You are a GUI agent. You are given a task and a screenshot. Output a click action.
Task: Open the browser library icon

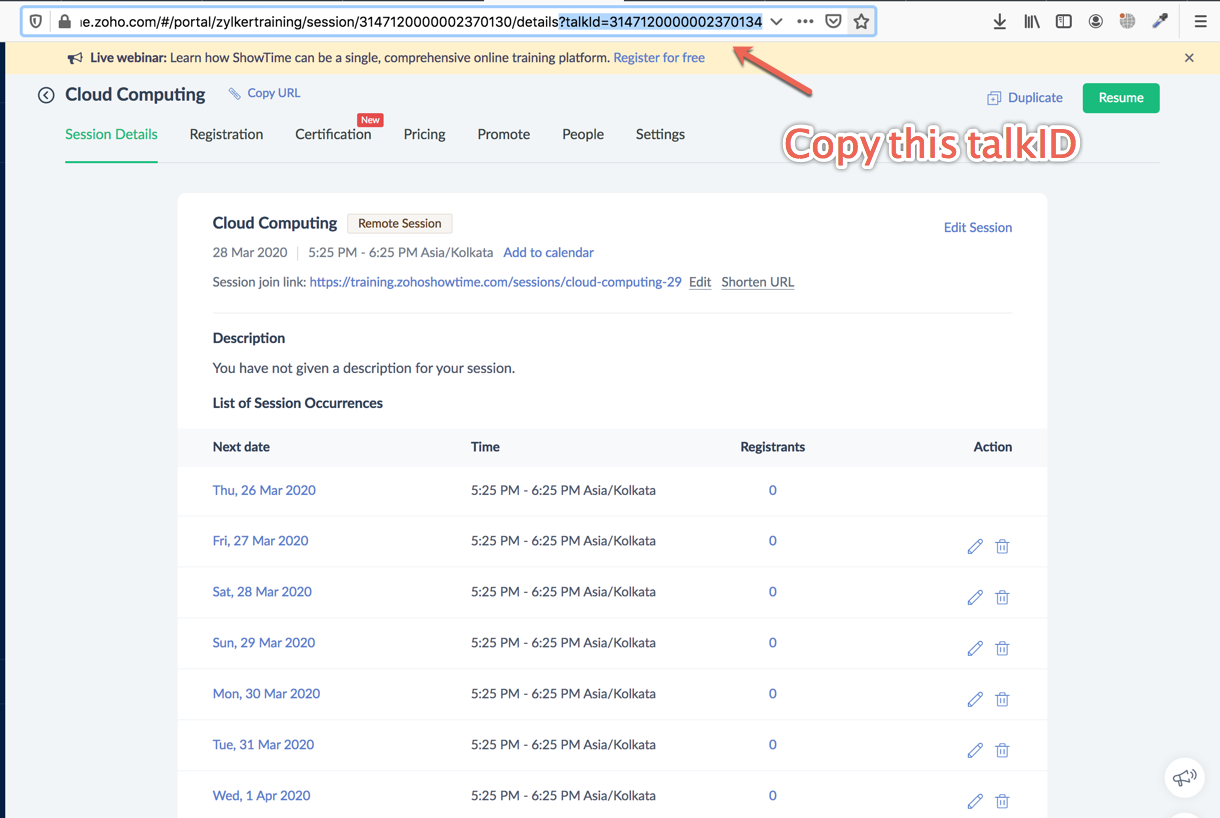1031,21
